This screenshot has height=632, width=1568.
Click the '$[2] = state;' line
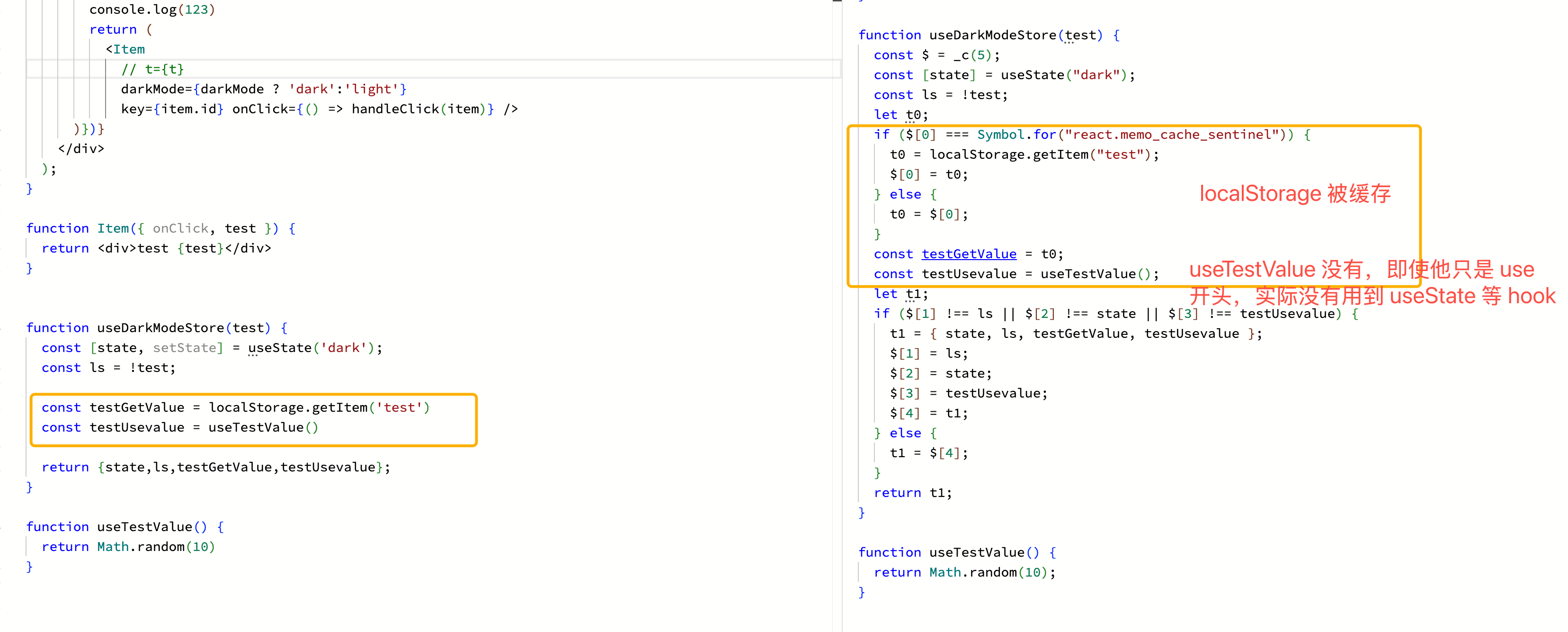tap(940, 373)
